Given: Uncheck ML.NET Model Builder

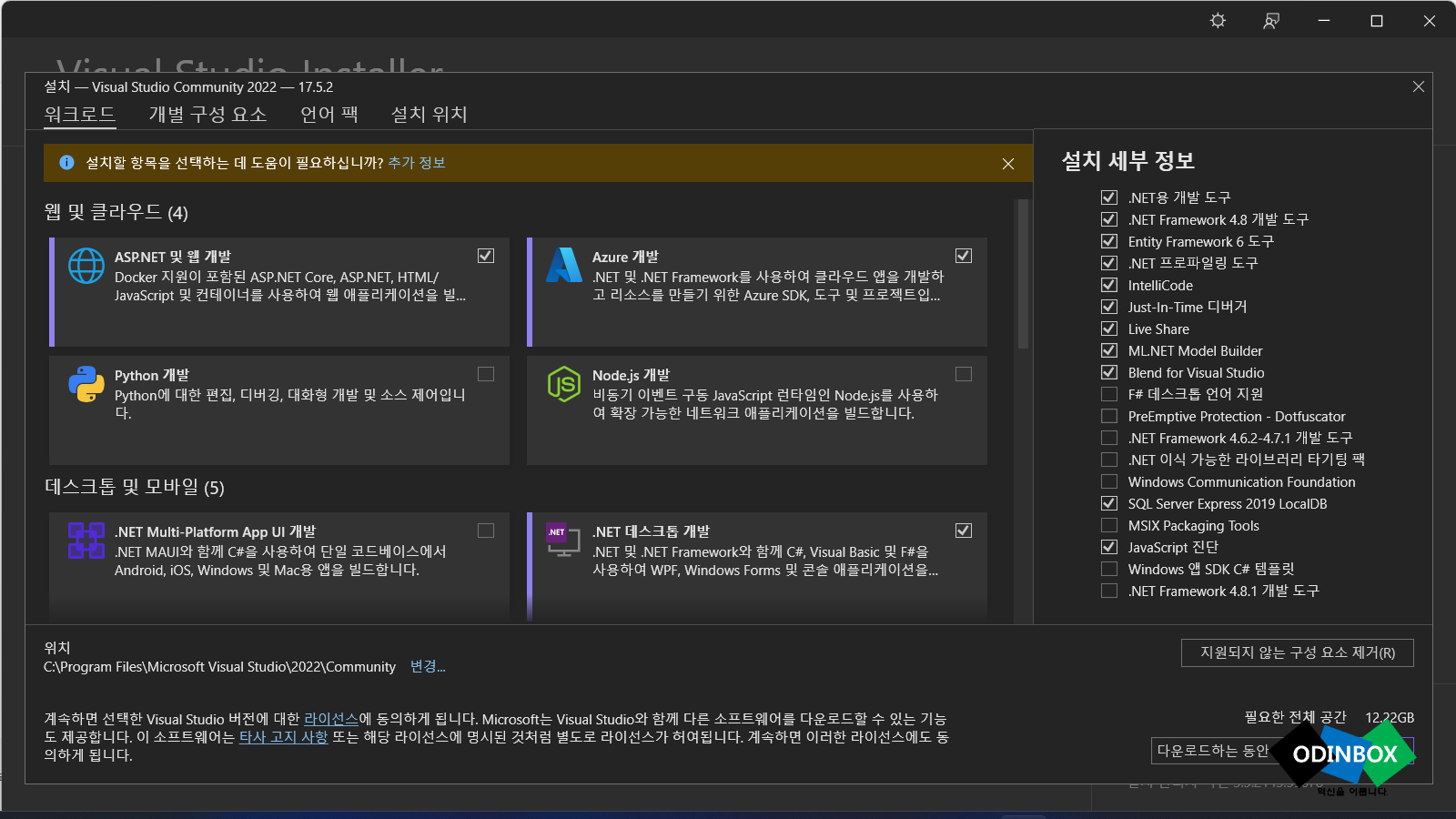Looking at the screenshot, I should (1109, 350).
